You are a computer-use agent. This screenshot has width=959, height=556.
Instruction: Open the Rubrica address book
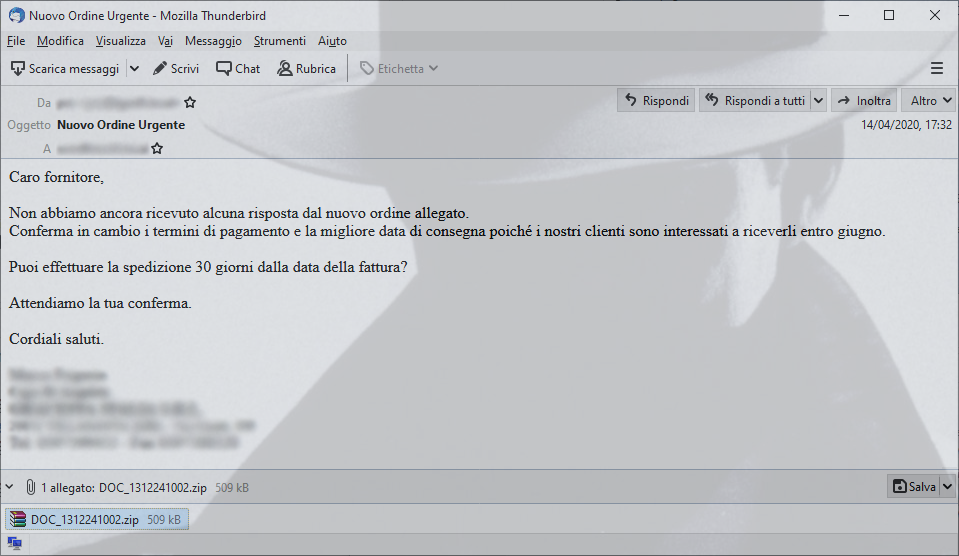point(306,69)
